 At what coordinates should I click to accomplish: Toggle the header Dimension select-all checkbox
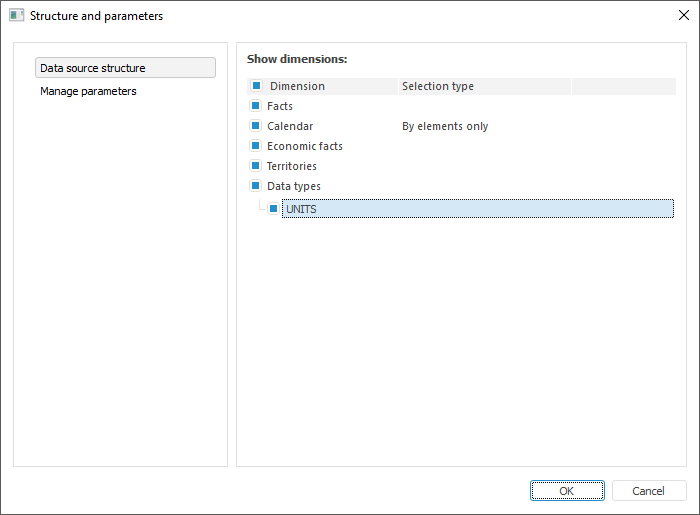tap(256, 86)
